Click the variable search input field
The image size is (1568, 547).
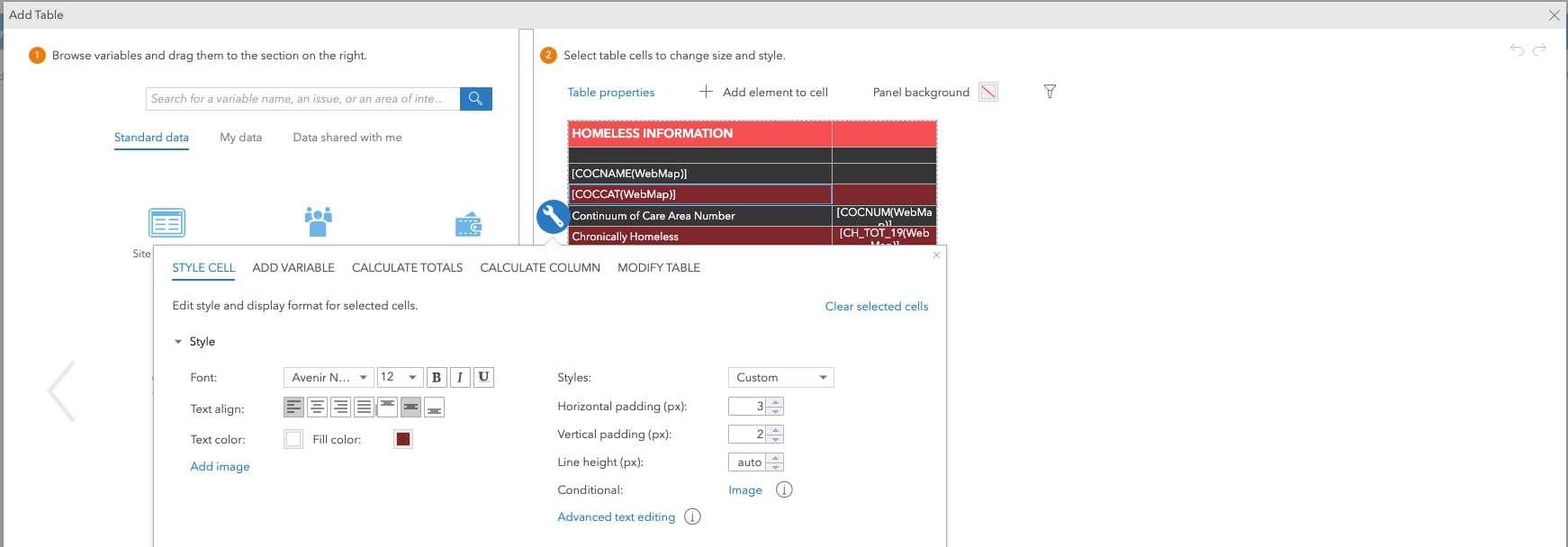click(x=302, y=99)
